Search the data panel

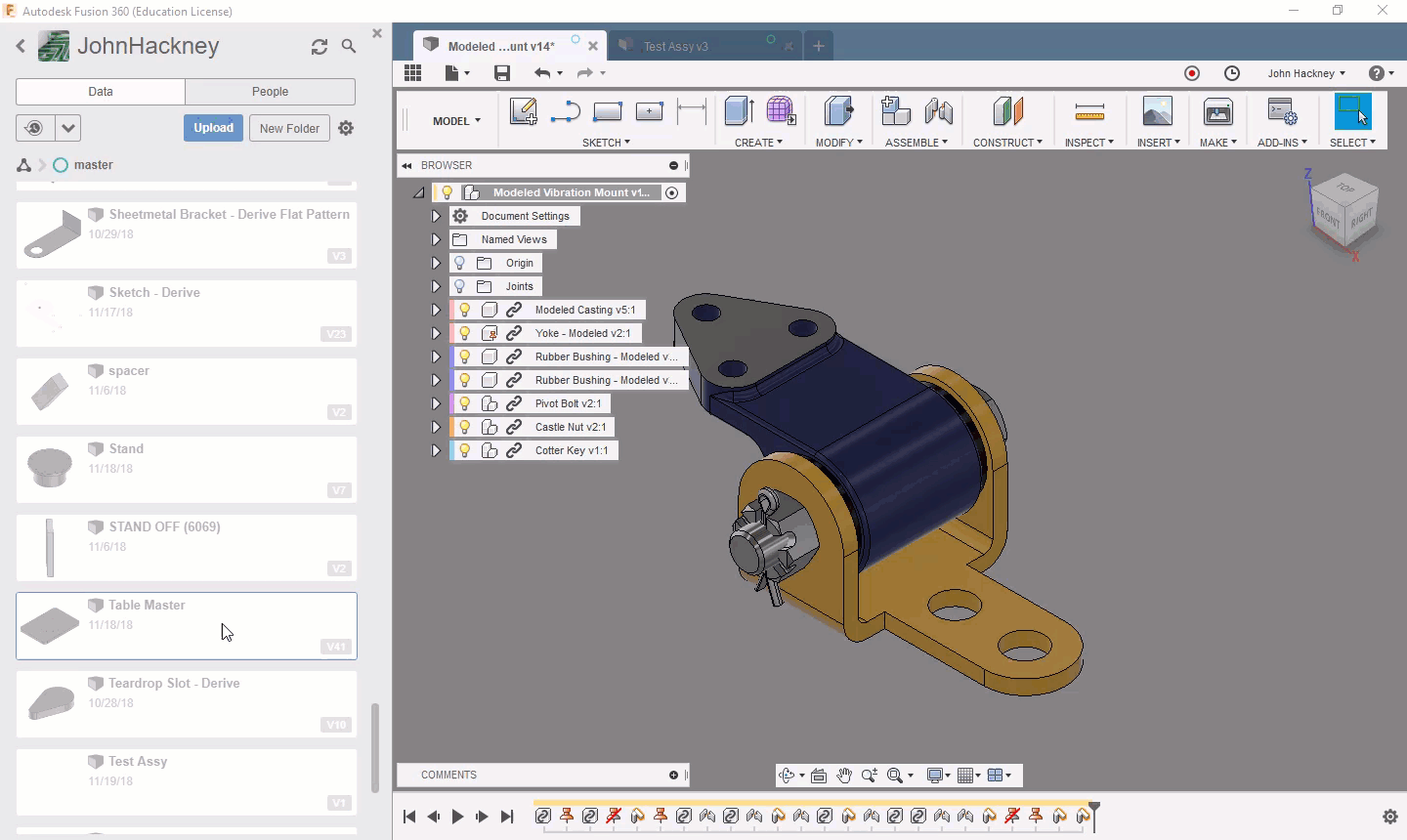[349, 46]
